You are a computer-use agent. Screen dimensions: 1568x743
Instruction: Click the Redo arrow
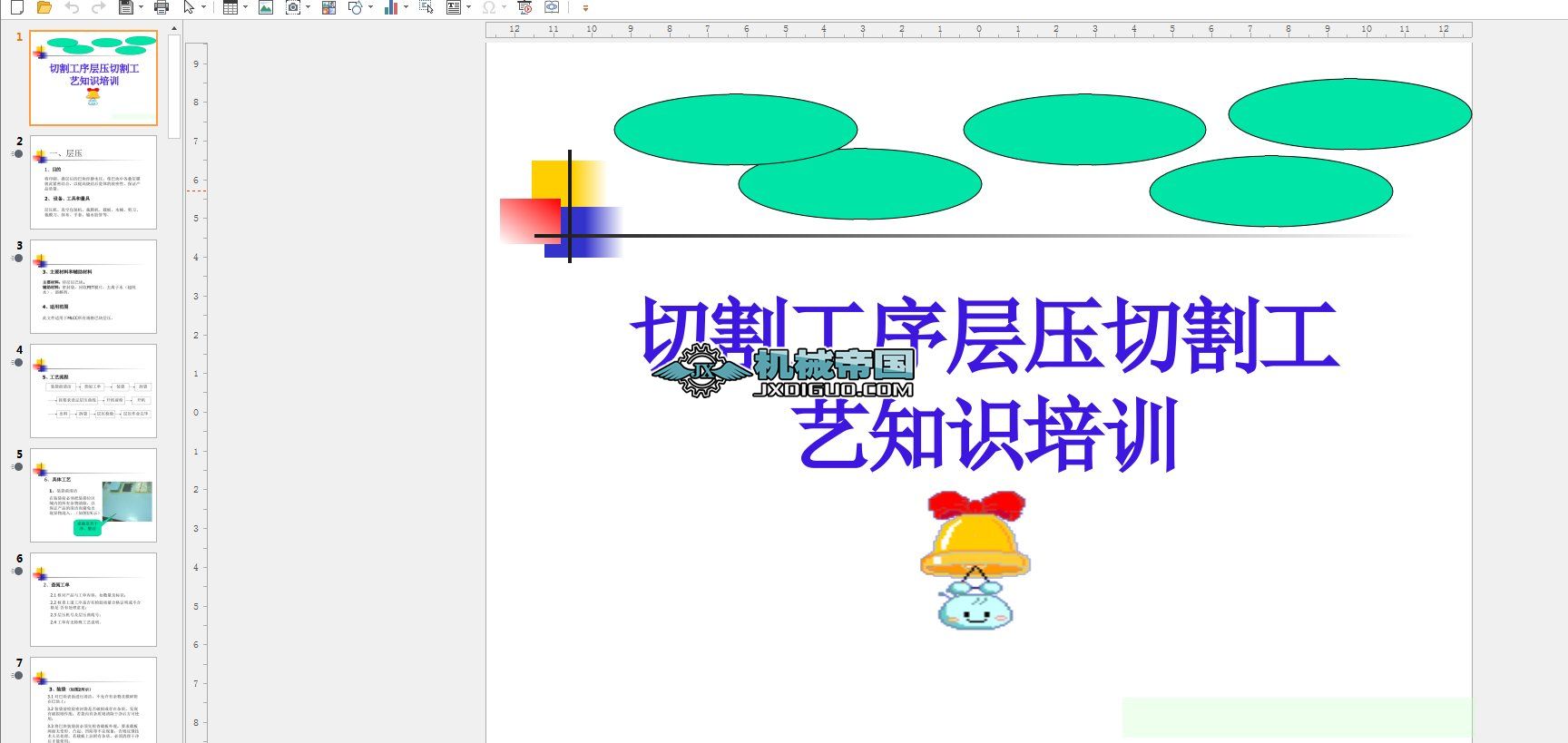[99, 7]
